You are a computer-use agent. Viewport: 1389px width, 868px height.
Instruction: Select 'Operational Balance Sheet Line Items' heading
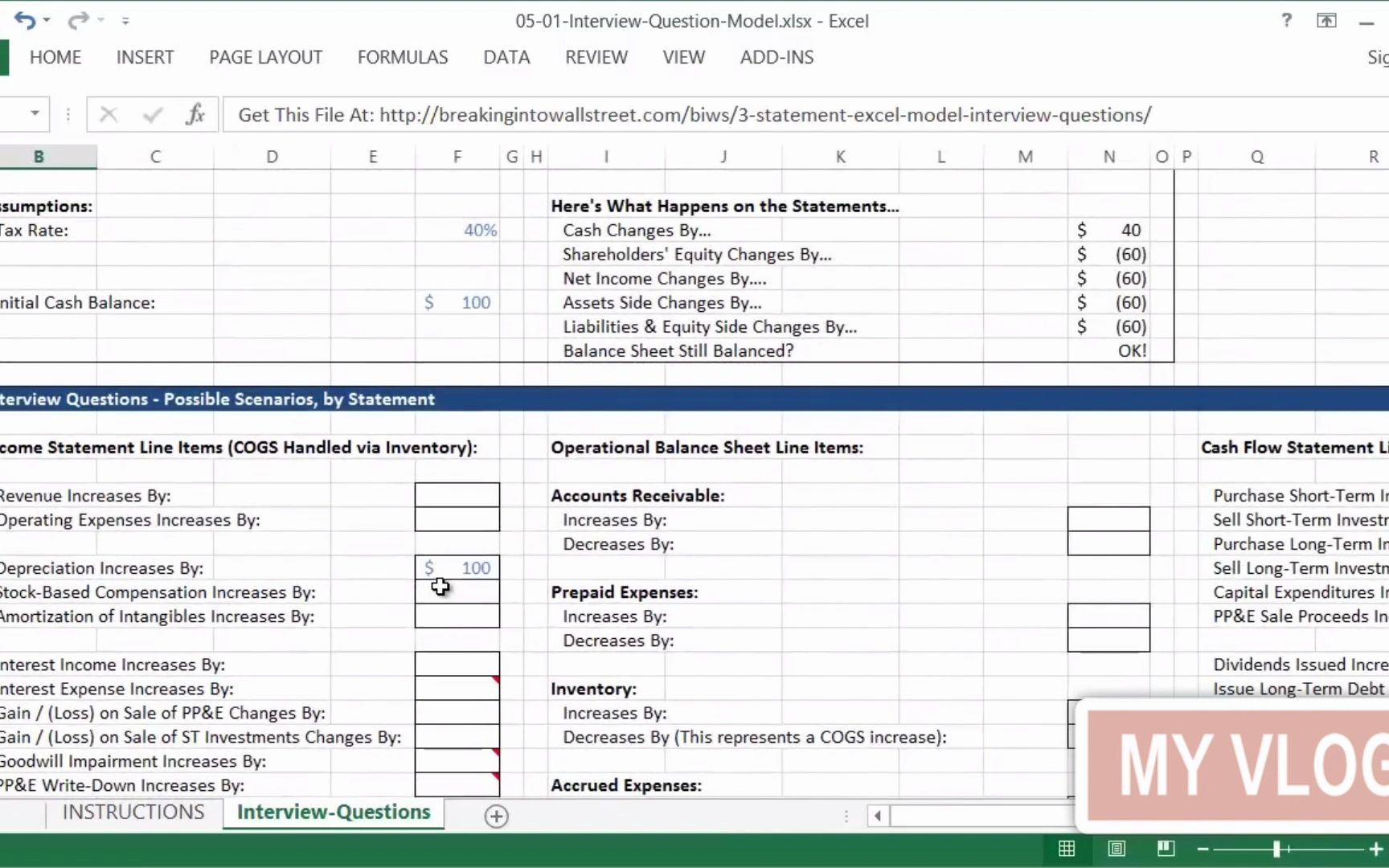point(707,448)
